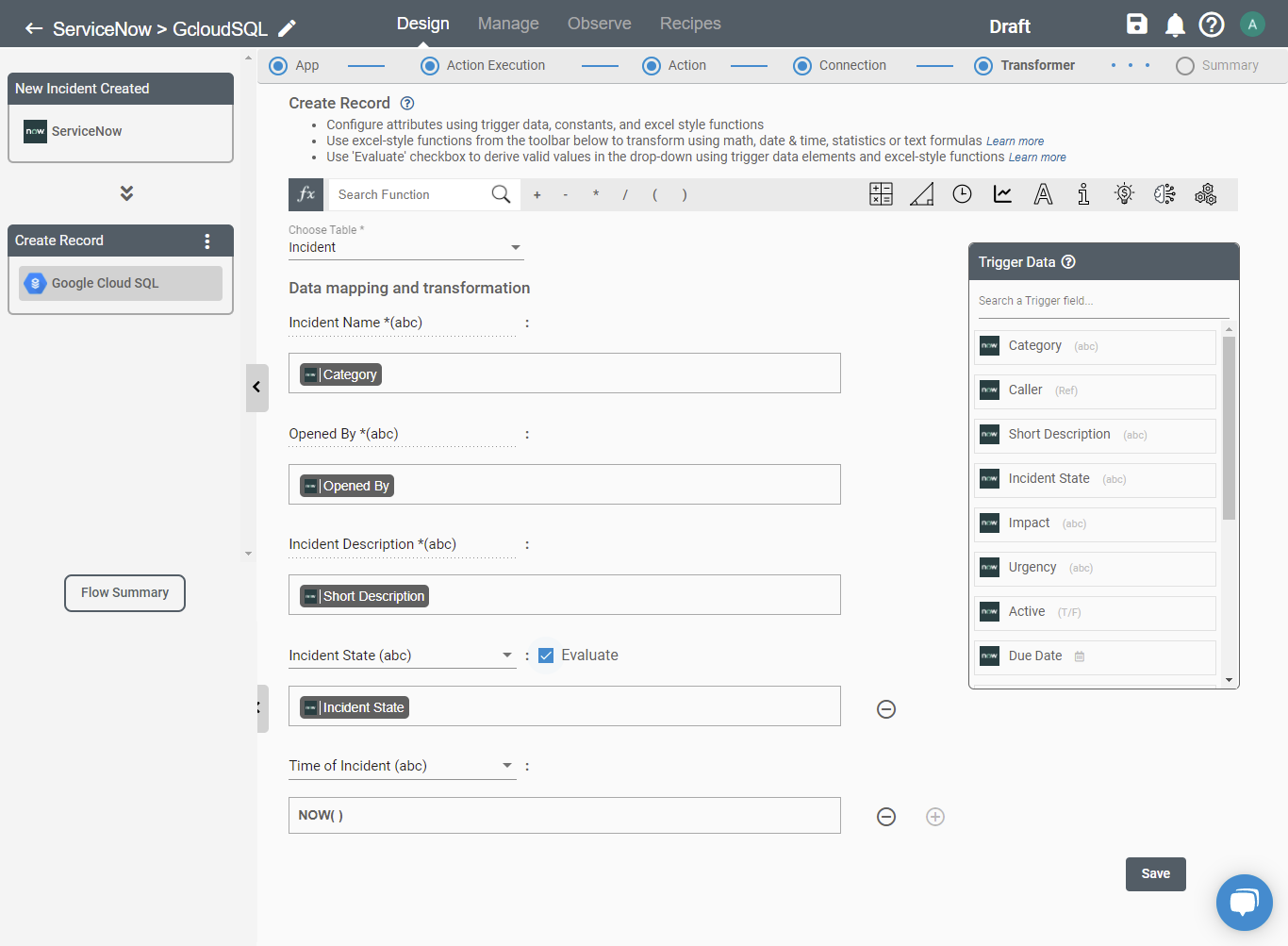Click the save disk icon in header

pos(1137,25)
